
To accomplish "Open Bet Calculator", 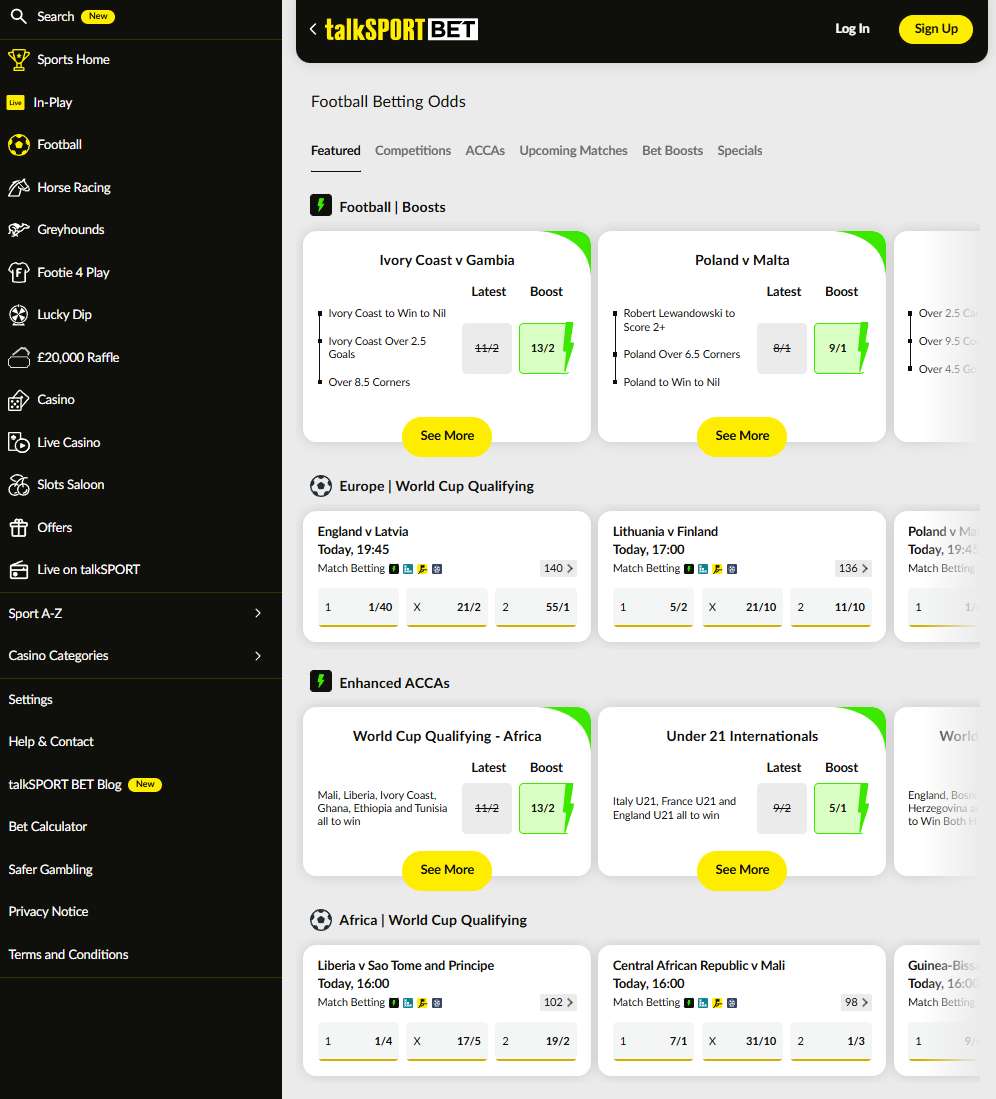I will tap(48, 826).
